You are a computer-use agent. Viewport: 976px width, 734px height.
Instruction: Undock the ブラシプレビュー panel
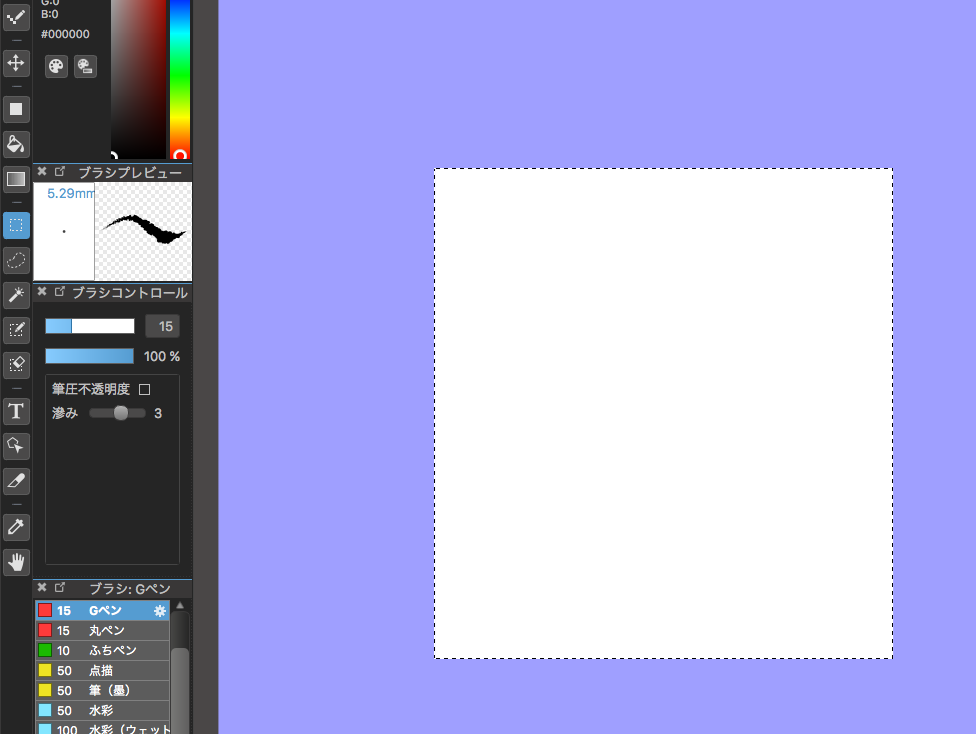pos(60,172)
